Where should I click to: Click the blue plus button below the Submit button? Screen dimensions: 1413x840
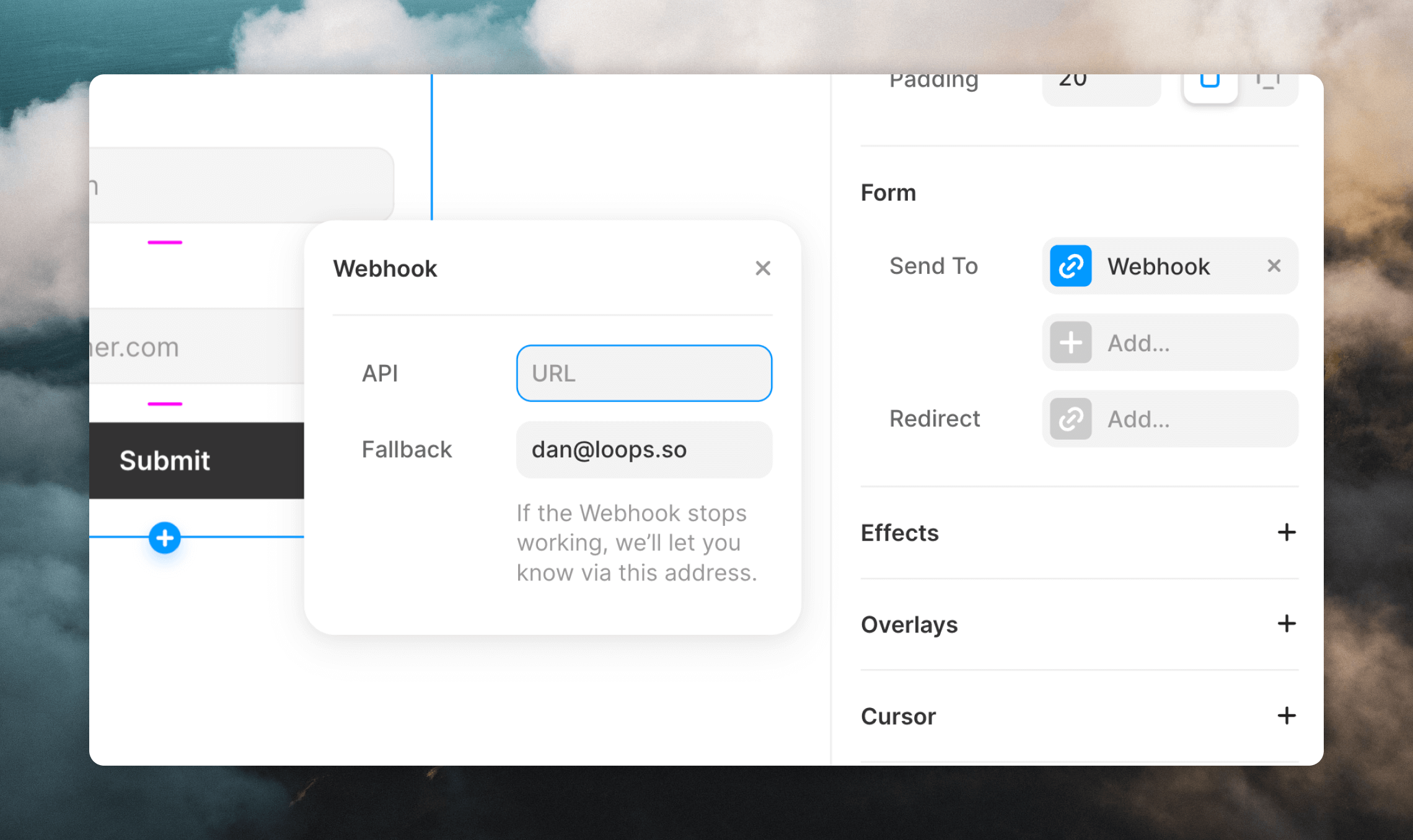tap(164, 538)
